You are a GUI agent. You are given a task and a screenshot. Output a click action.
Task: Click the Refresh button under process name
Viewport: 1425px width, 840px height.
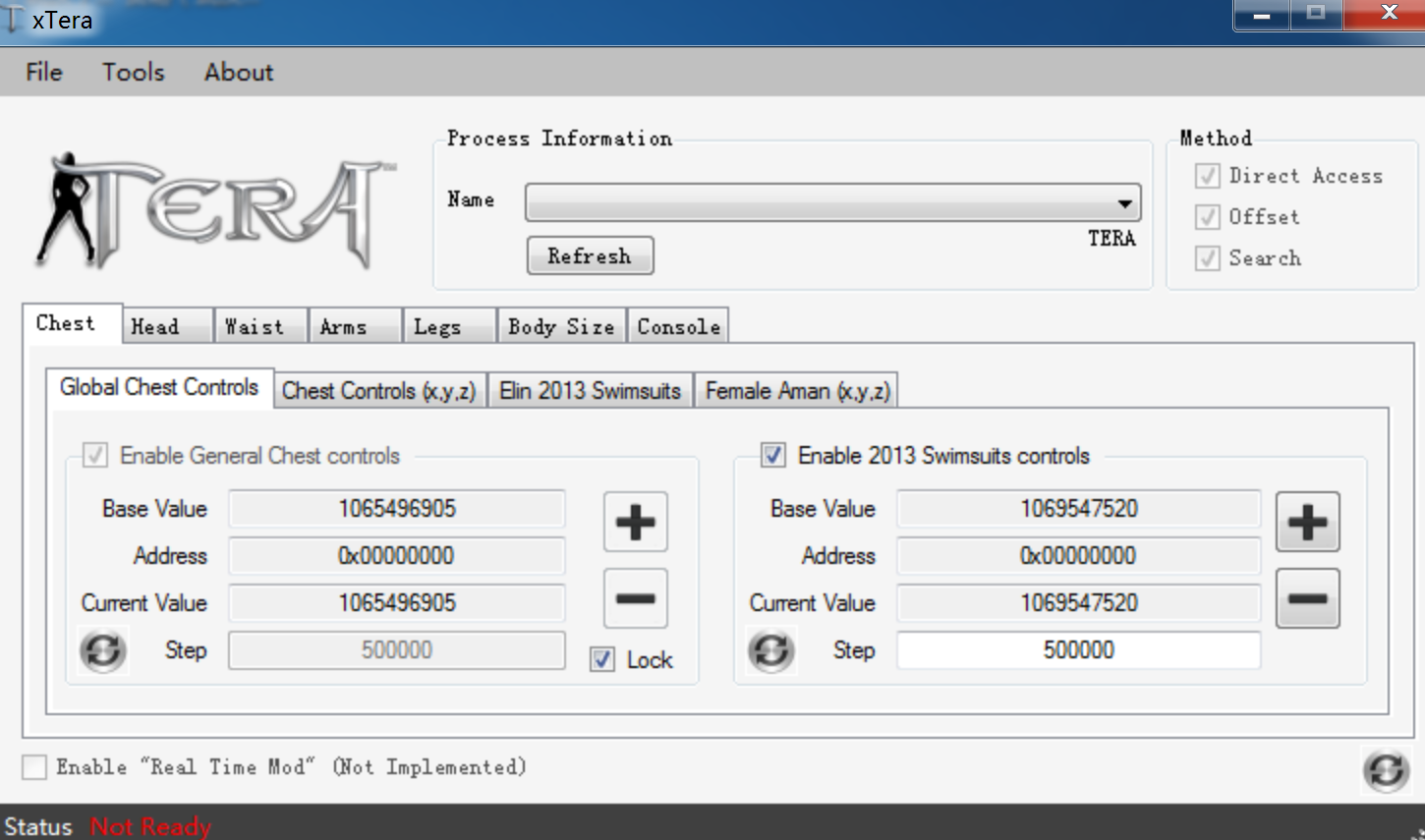tap(590, 255)
